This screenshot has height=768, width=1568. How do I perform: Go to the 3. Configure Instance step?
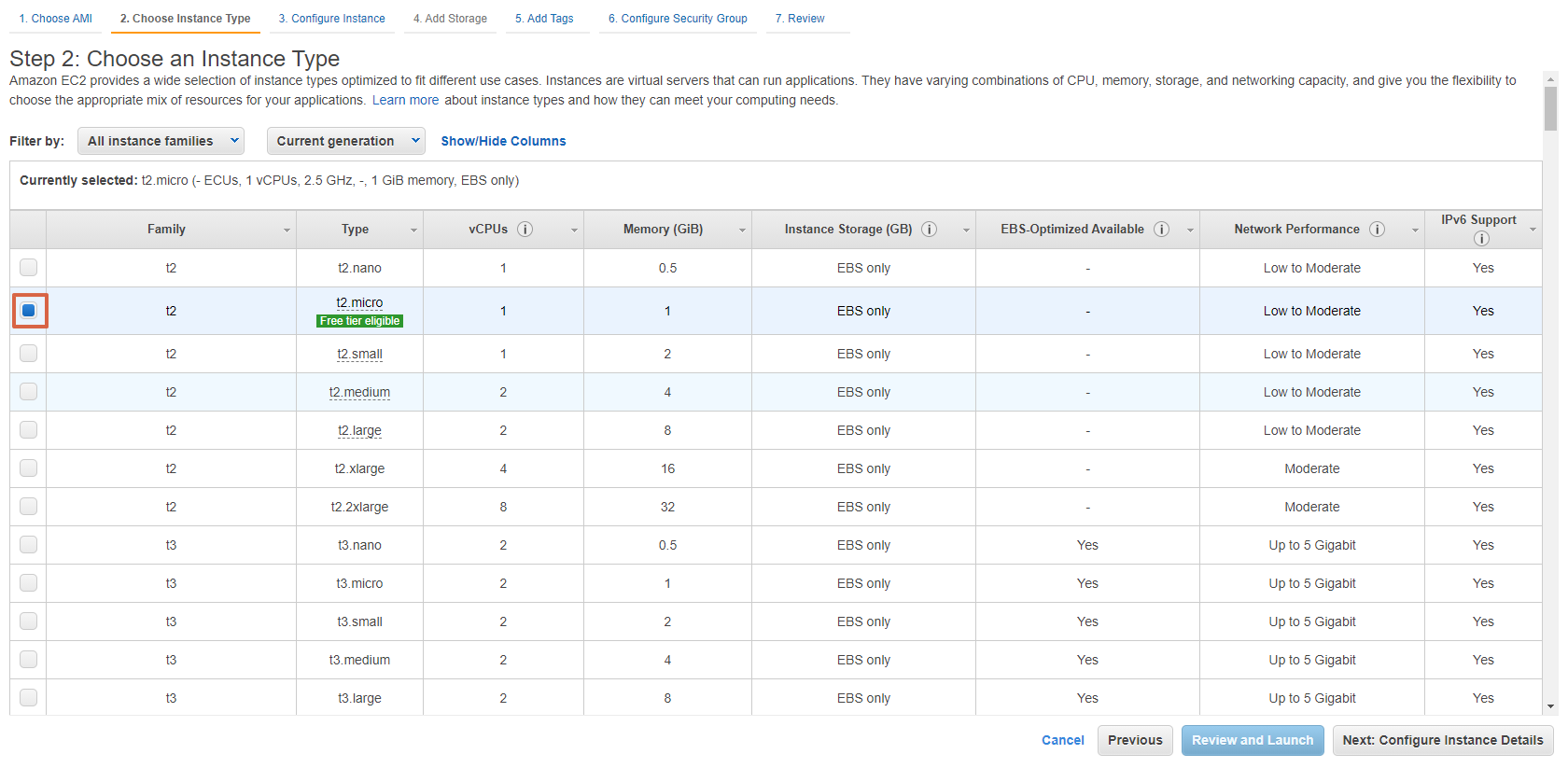point(332,19)
